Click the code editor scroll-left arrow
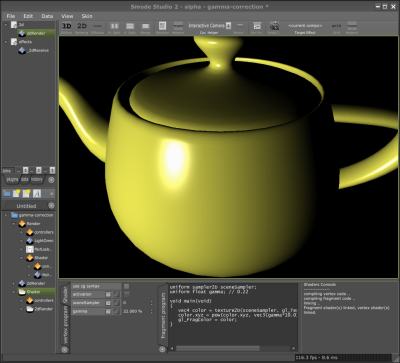The height and width of the screenshot is (363, 400). pos(172,348)
